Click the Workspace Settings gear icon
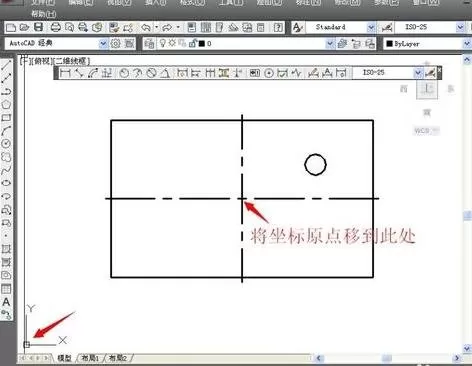Viewport: 472px width, 366px height. tap(116, 43)
